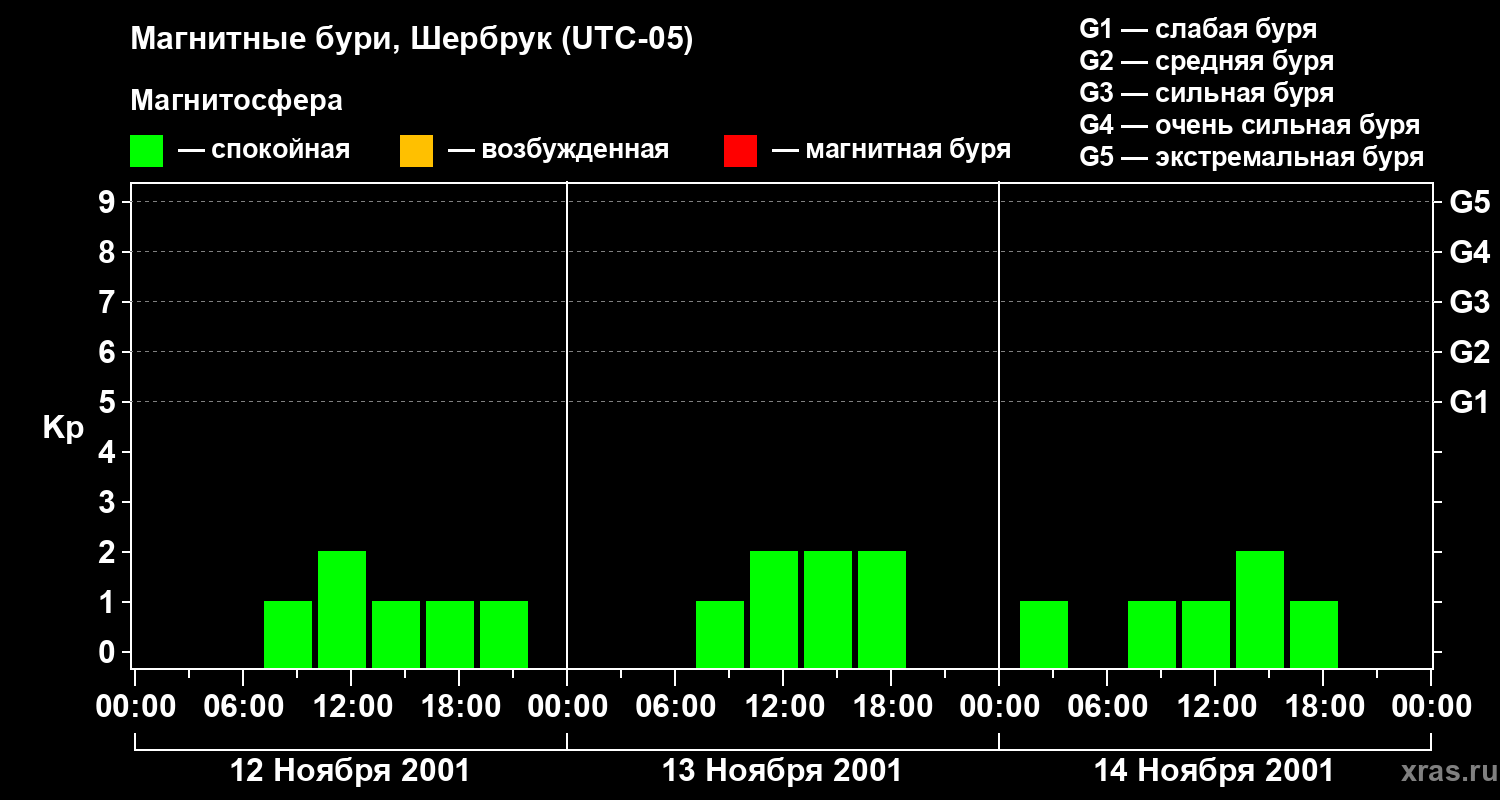Click the '12 Ноября 2001' date label
The width and height of the screenshot is (1500, 800).
350,771
